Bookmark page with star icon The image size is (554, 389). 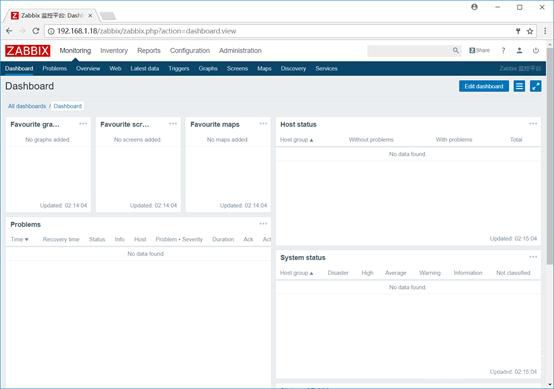[x=530, y=31]
